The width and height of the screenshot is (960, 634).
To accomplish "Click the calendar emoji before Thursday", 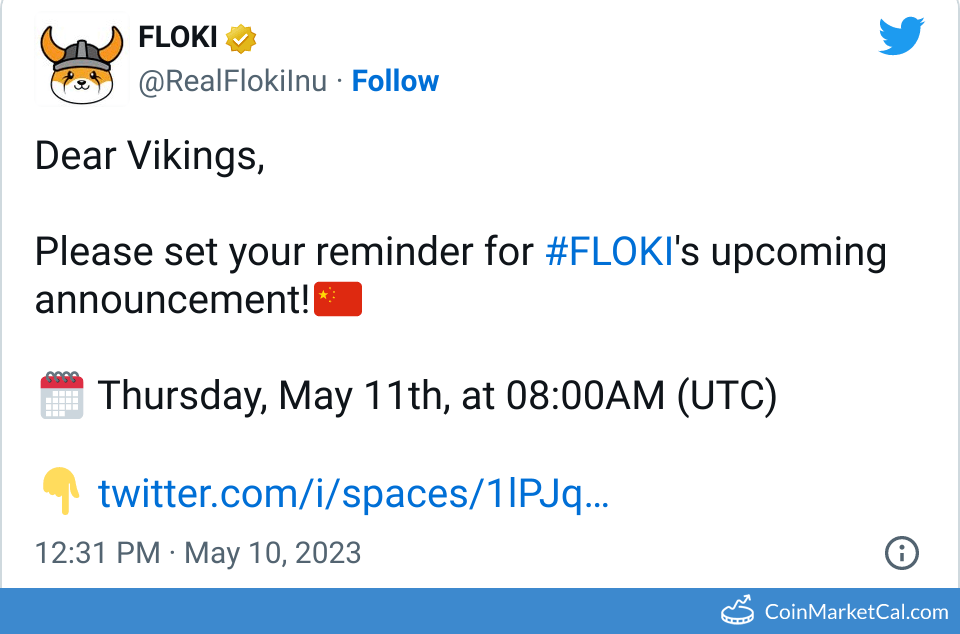I will (x=61, y=395).
